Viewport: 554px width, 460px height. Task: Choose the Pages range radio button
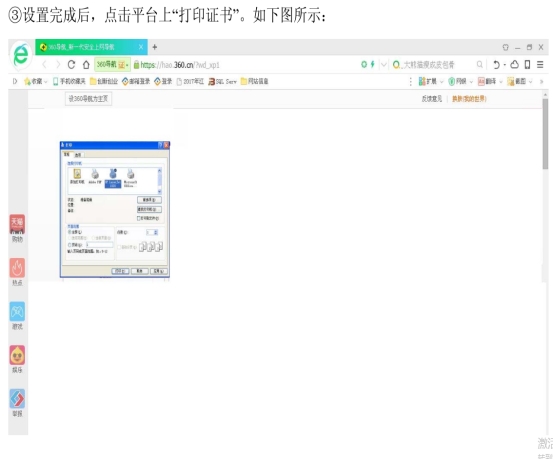point(70,245)
